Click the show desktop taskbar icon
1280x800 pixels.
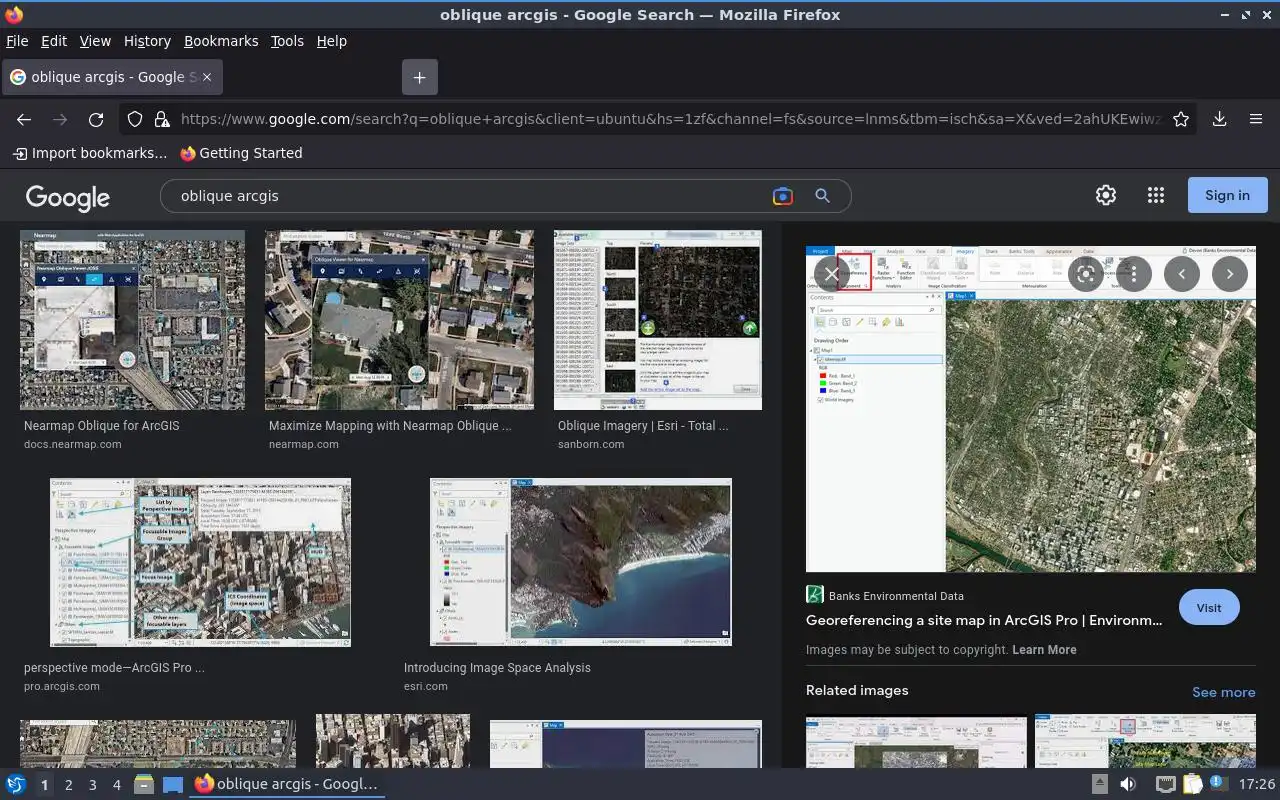(173, 784)
